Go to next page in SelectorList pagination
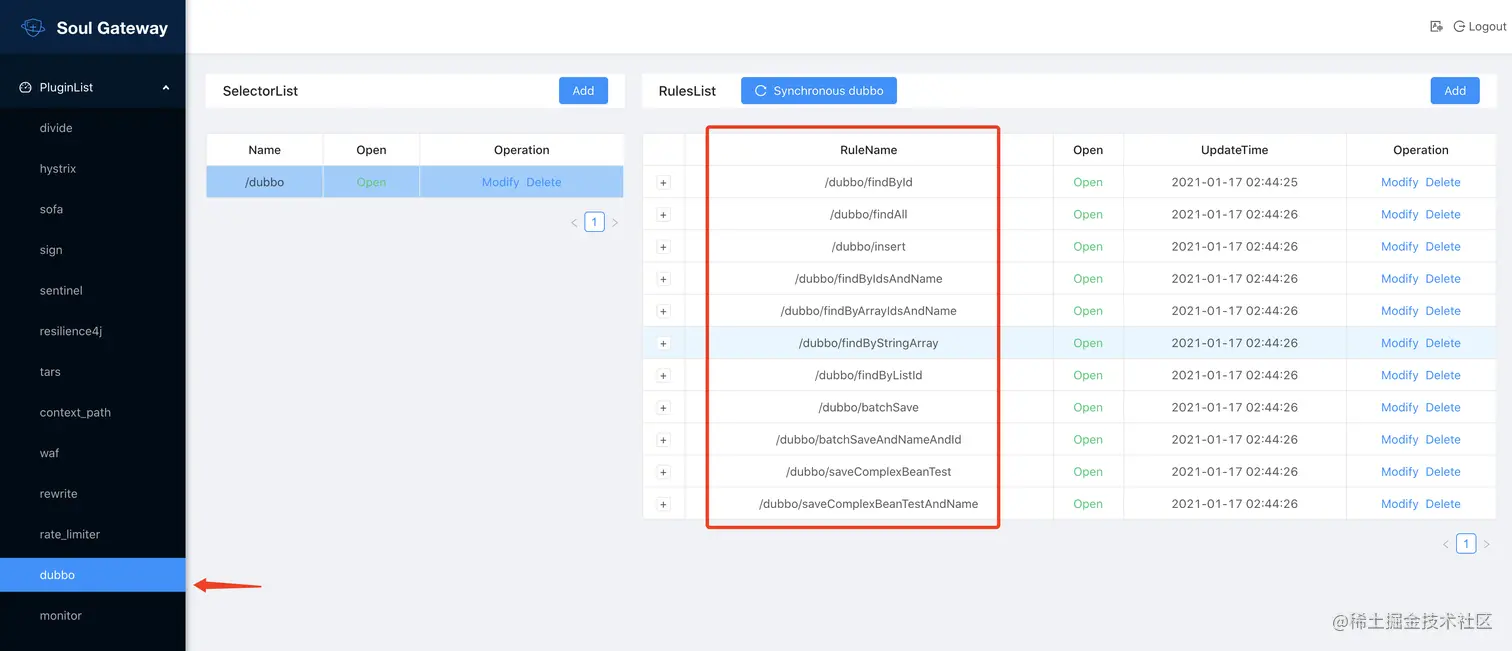This screenshot has width=1512, height=651. pos(615,223)
